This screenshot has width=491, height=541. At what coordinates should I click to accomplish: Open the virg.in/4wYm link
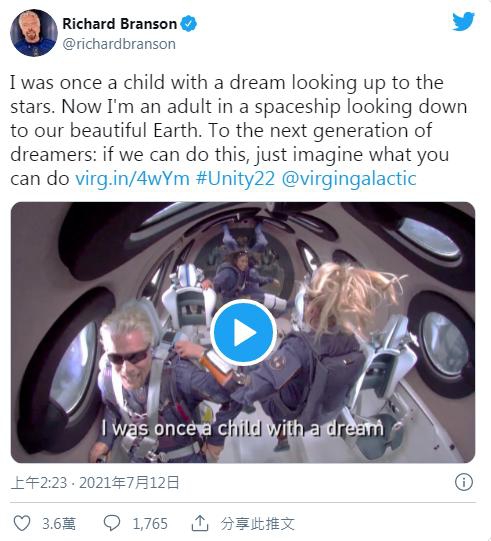(132, 179)
